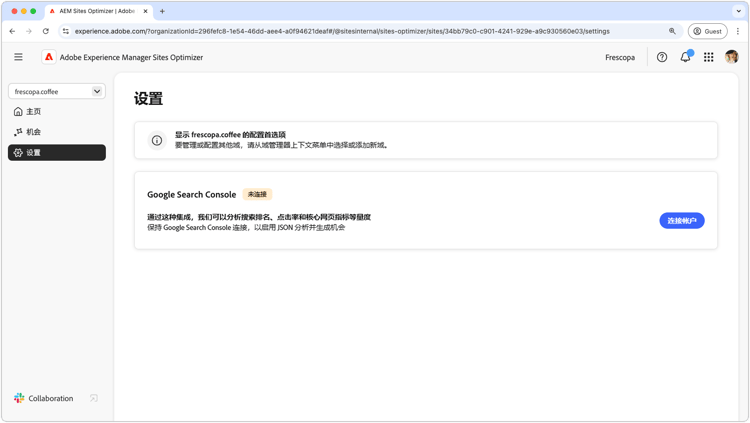Open the browser three-dot menu
Viewport: 750px width, 423px height.
[x=738, y=31]
